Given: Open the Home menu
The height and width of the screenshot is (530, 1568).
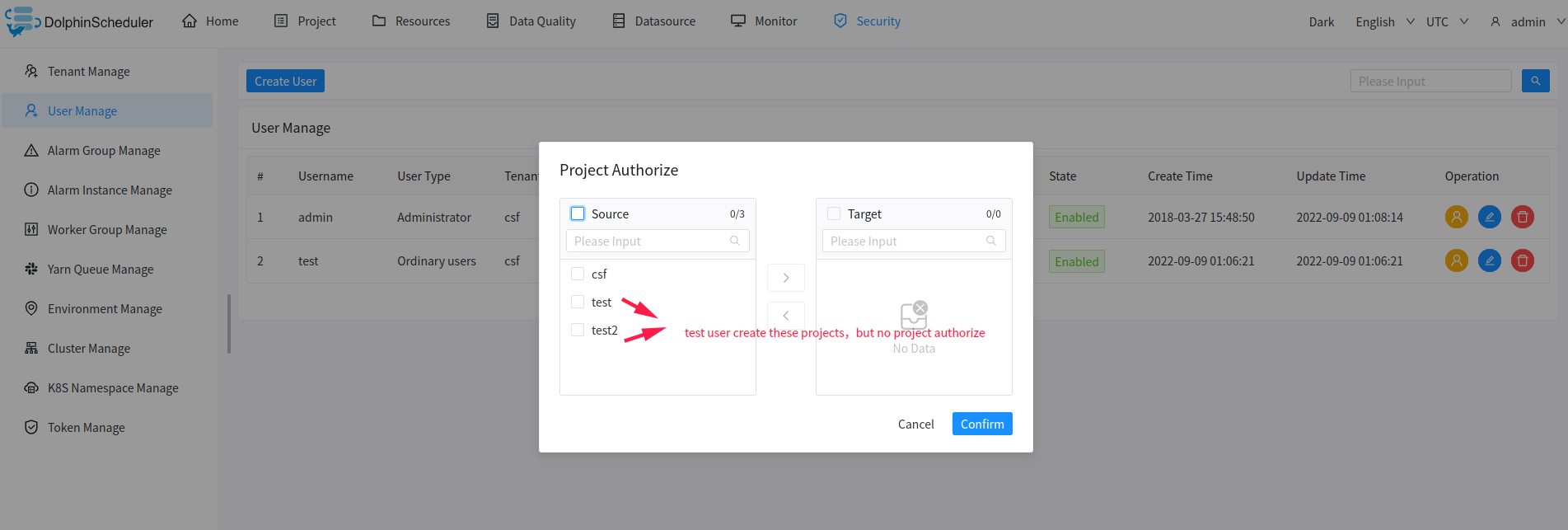Looking at the screenshot, I should [210, 21].
